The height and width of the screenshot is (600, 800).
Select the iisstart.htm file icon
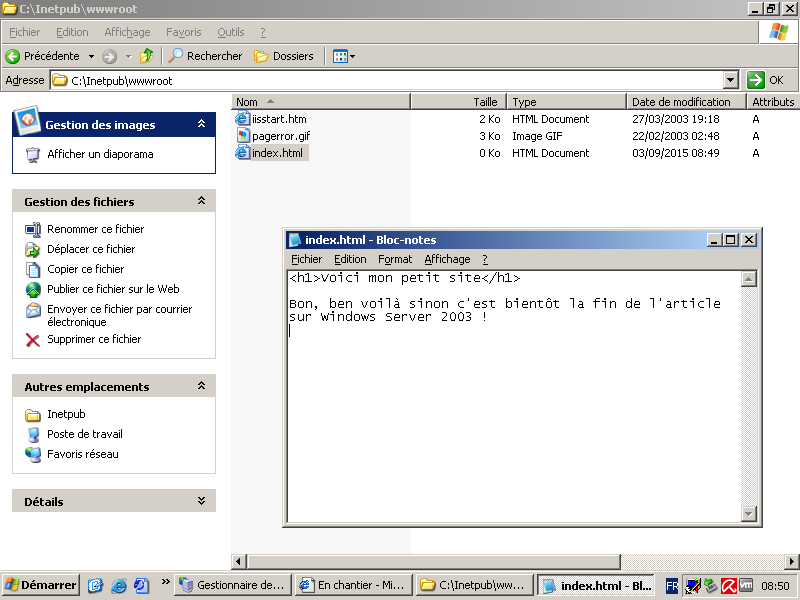243,119
